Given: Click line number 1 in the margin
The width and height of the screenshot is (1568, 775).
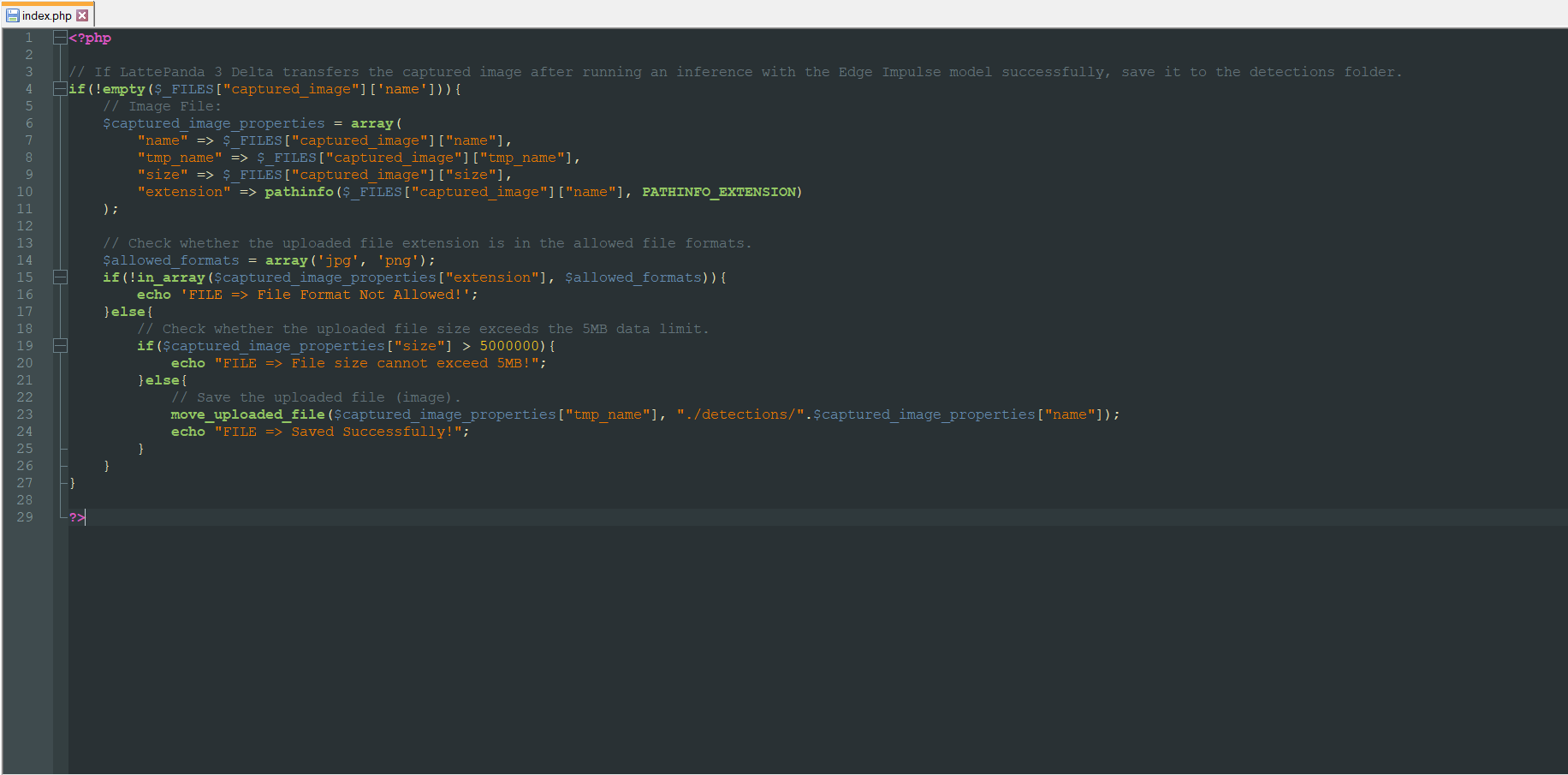Looking at the screenshot, I should click(28, 38).
